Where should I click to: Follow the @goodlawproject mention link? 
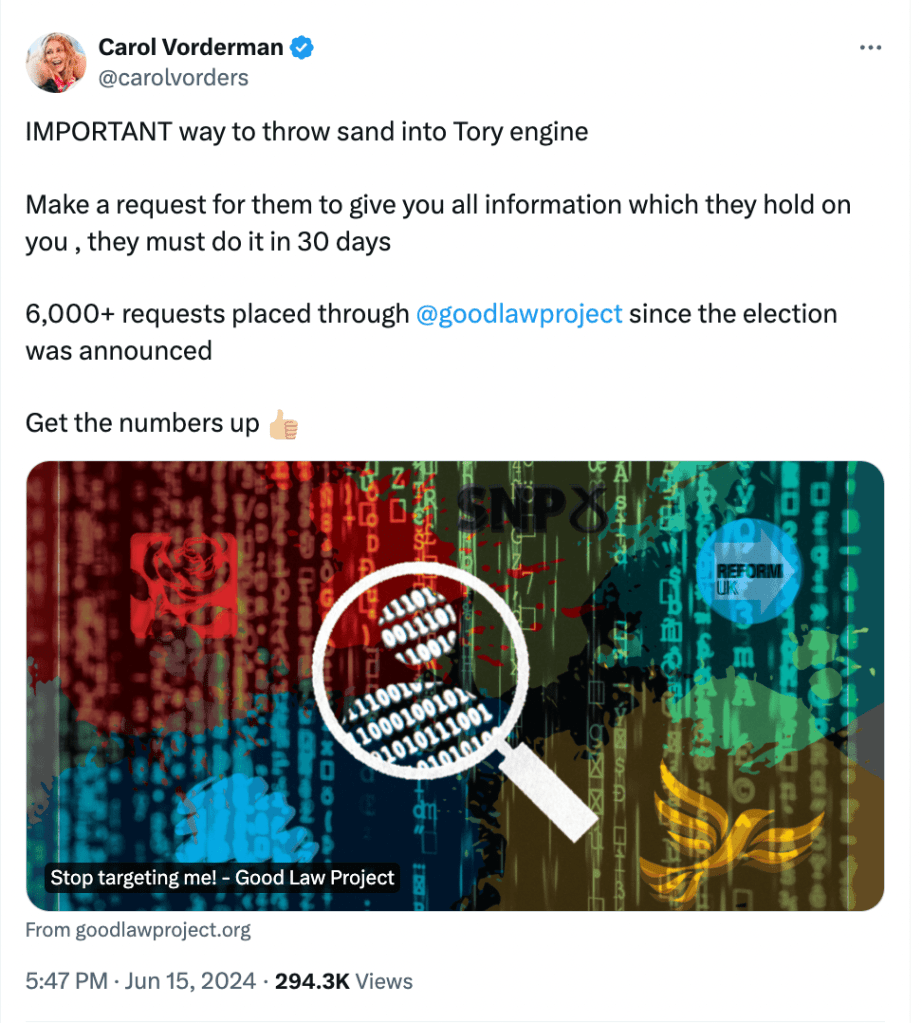518,314
